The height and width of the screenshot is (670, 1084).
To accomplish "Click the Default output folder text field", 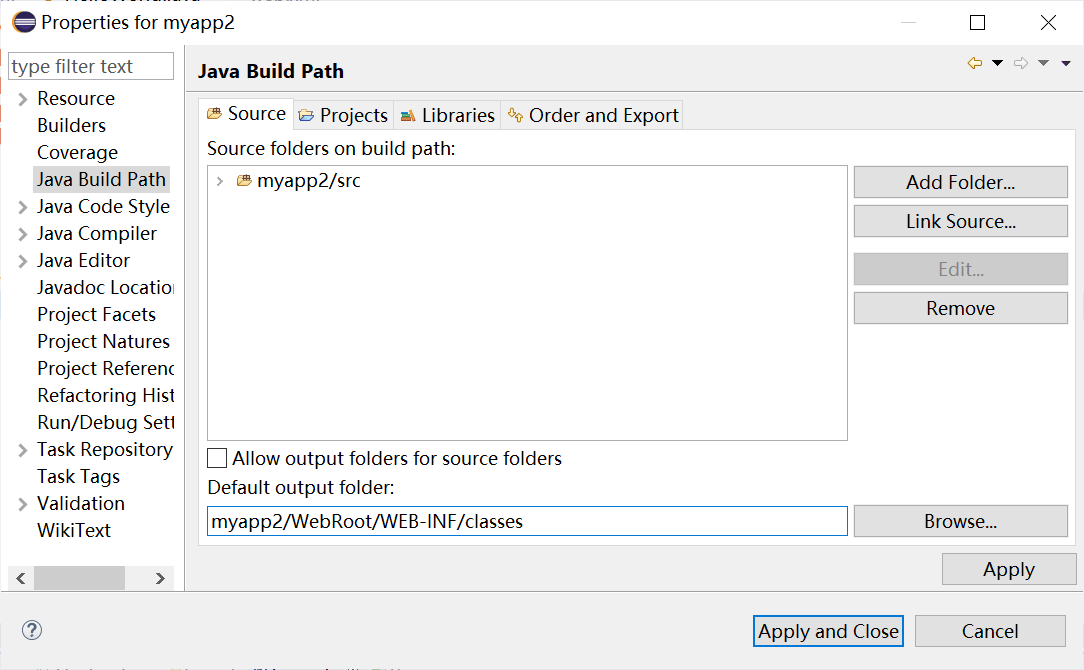I will (x=527, y=521).
